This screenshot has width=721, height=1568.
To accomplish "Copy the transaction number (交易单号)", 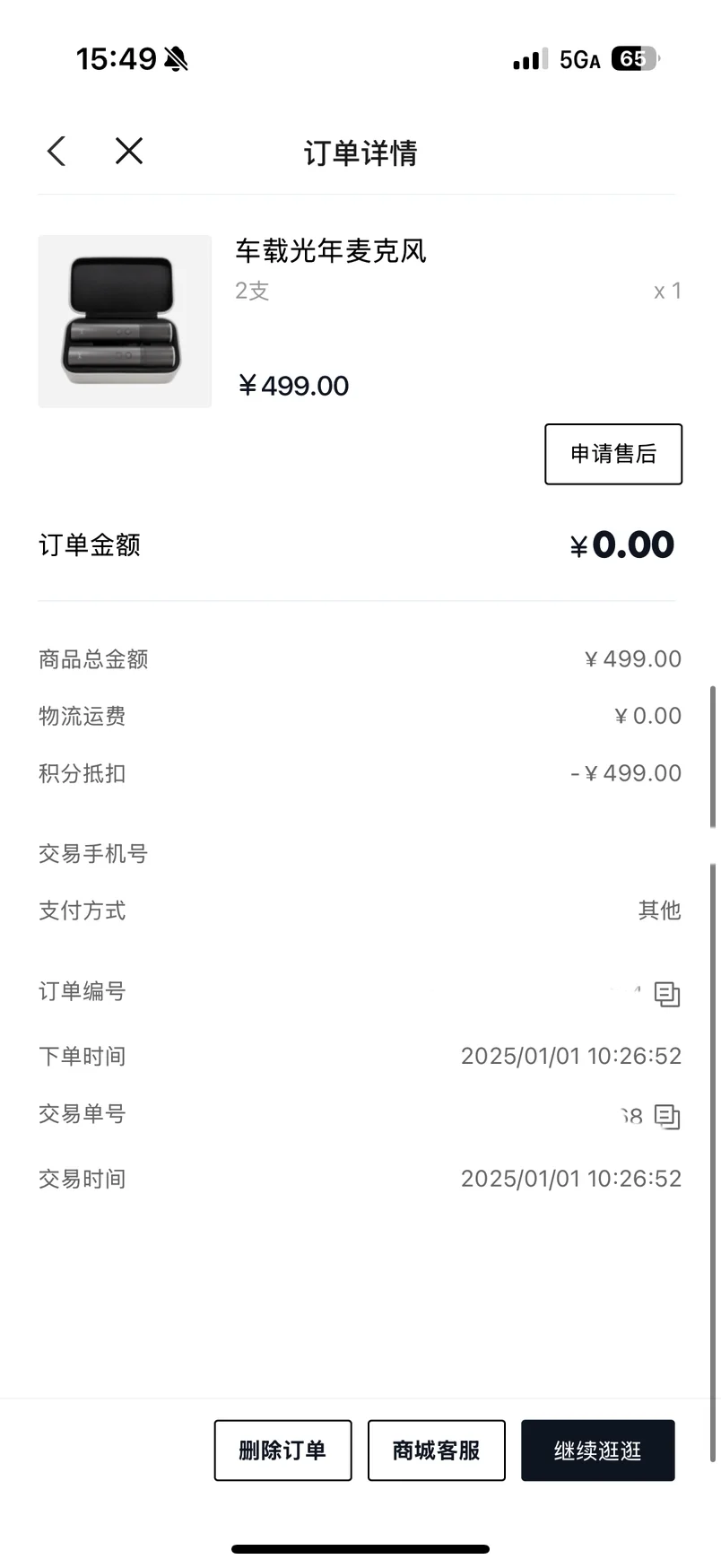I will click(x=666, y=1117).
